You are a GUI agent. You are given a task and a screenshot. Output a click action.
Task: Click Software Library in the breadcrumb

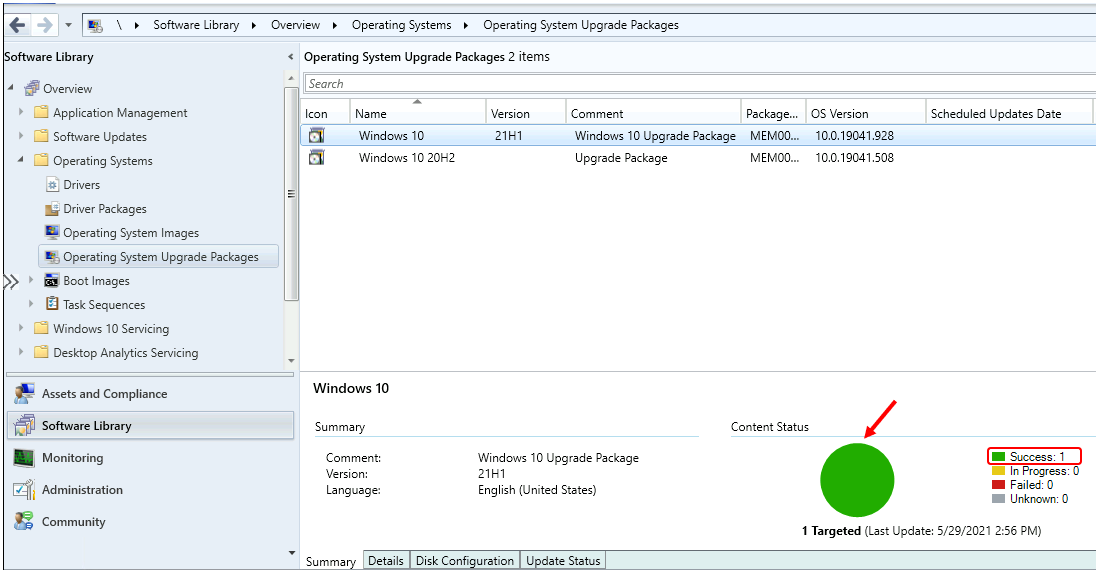tap(196, 25)
